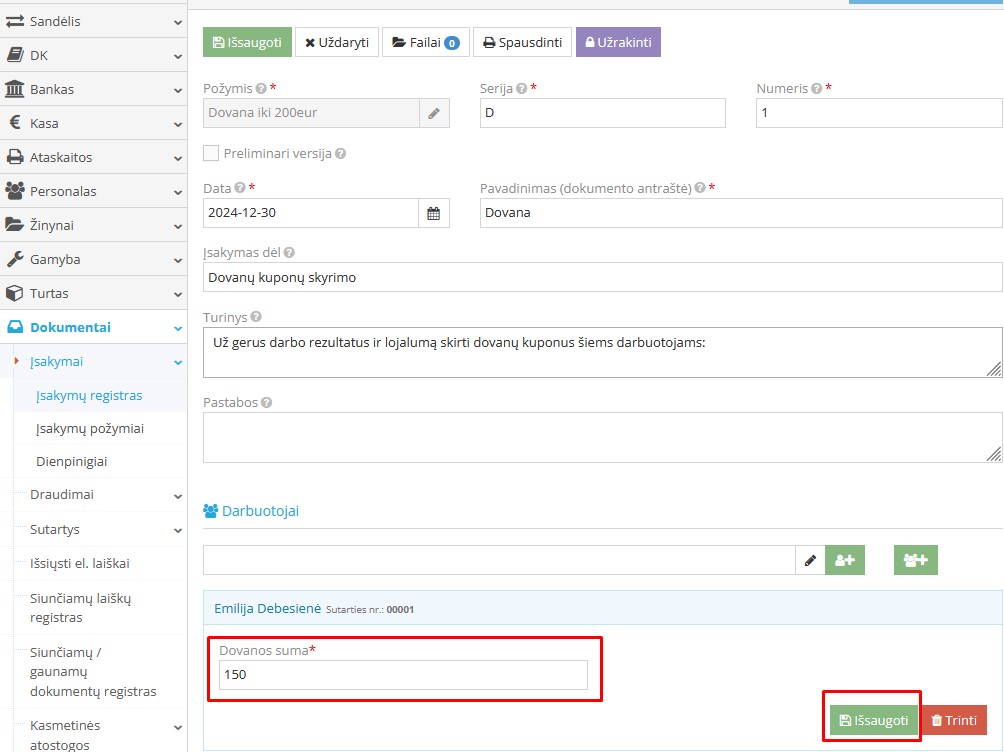Click the pencil icon beside Požymis field

click(434, 114)
